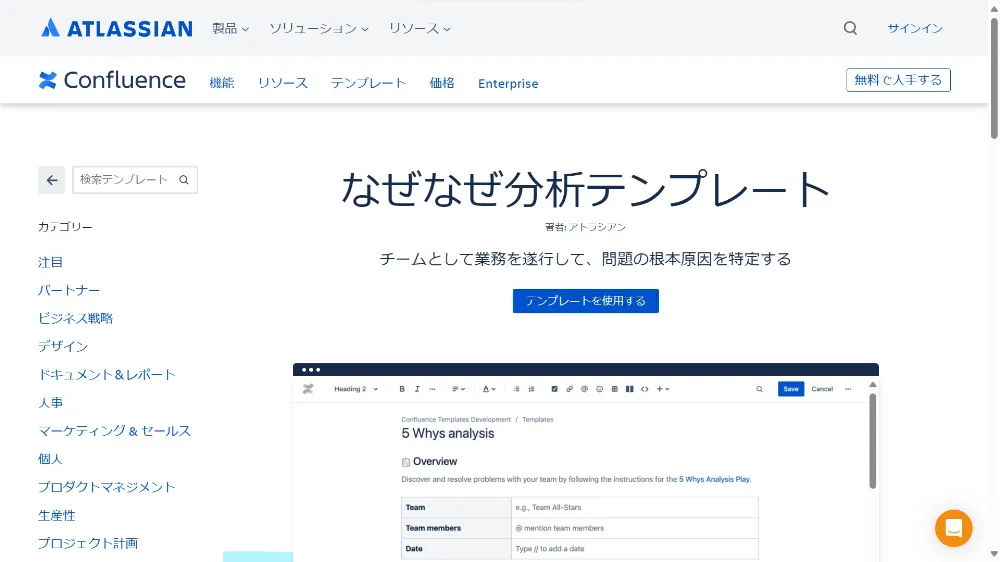Click the 無料で入手する button
This screenshot has height=562, width=1000.
898,80
